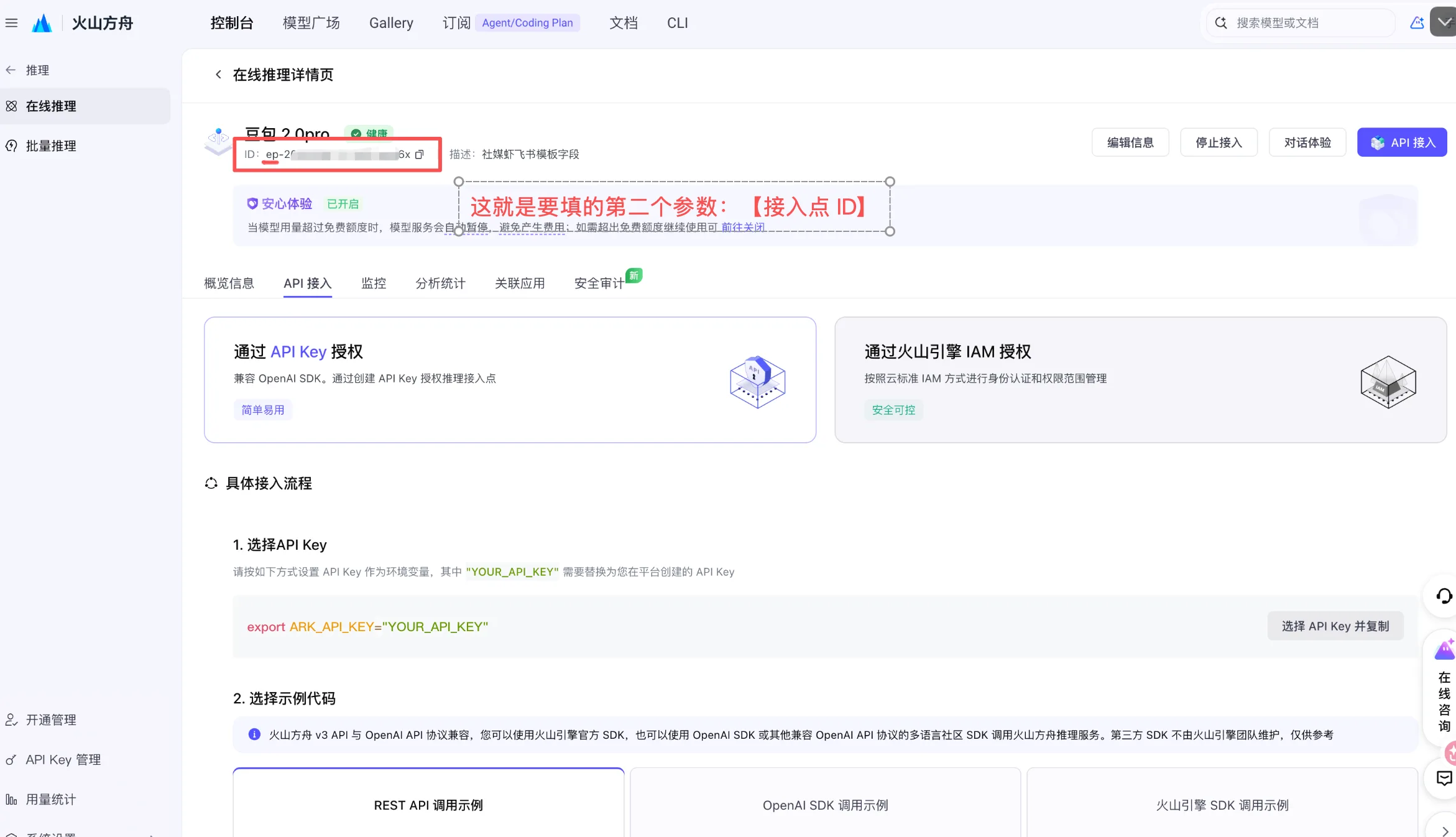The height and width of the screenshot is (837, 1456).
Task: Select 通过 API Key 授权 card
Action: tap(510, 380)
